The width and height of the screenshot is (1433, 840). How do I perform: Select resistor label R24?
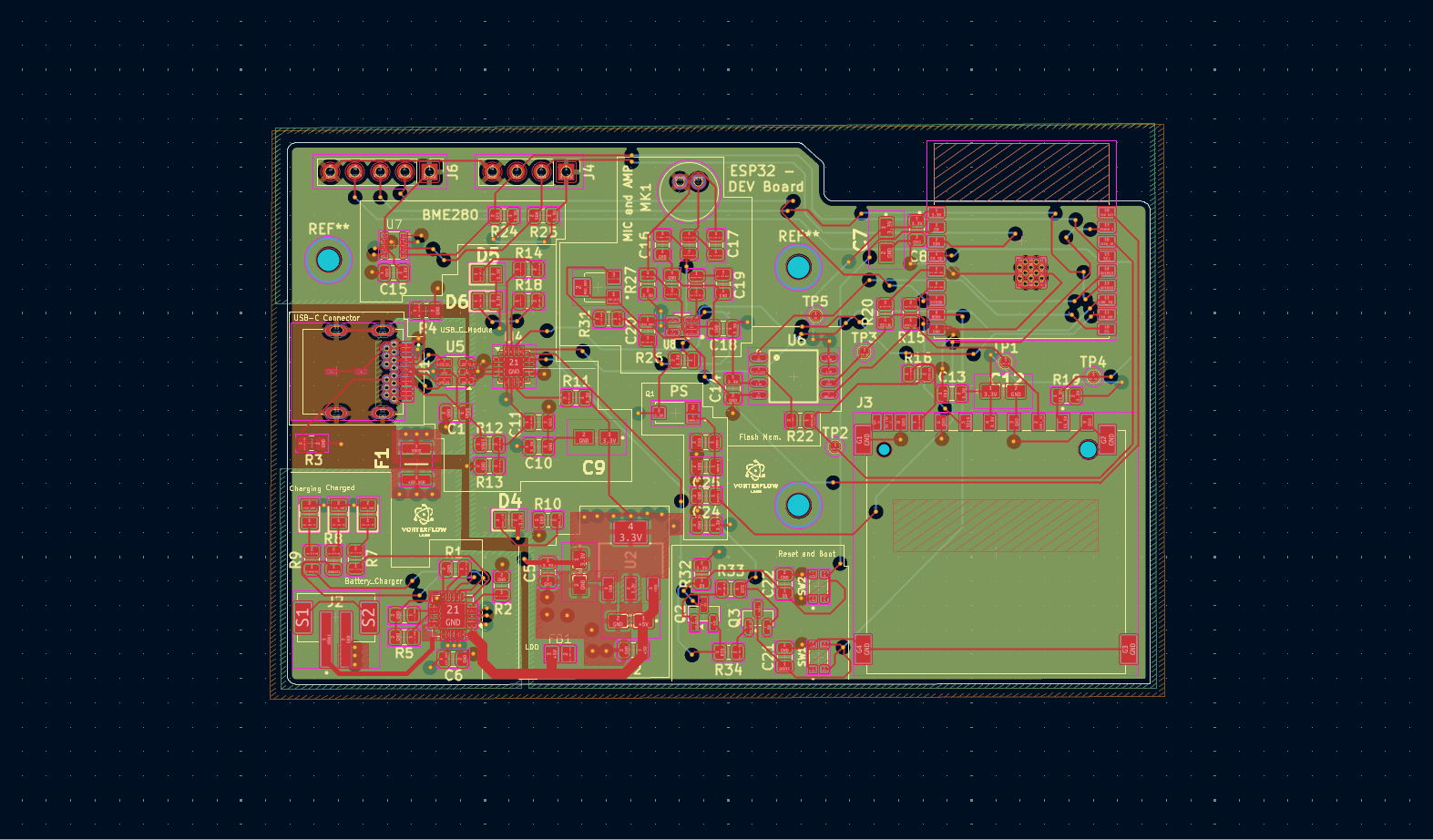point(504,232)
